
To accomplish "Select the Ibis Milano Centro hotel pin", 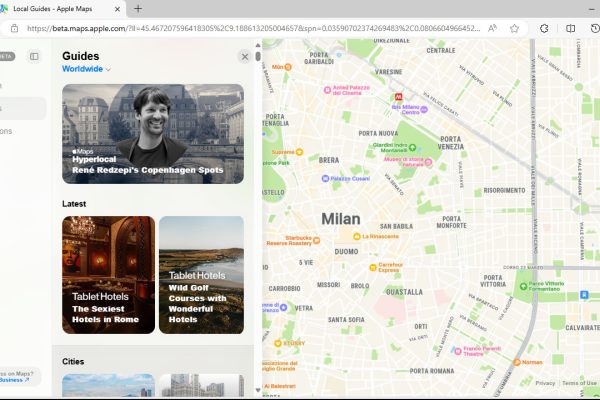I will click(x=424, y=109).
